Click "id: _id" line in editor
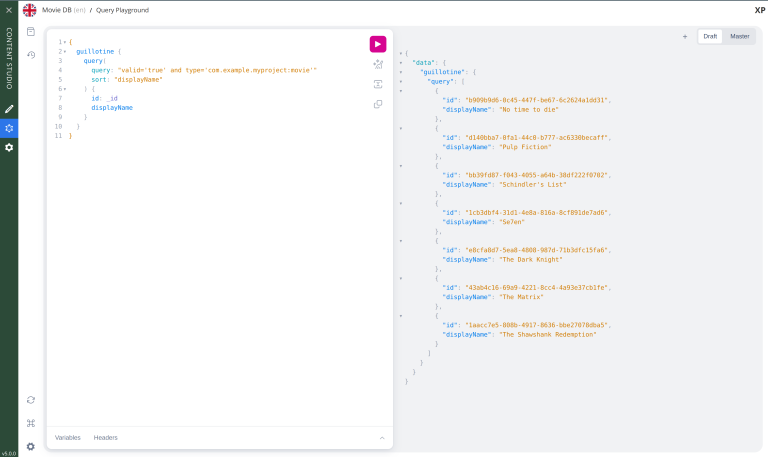This screenshot has width=768, height=457. point(104,98)
